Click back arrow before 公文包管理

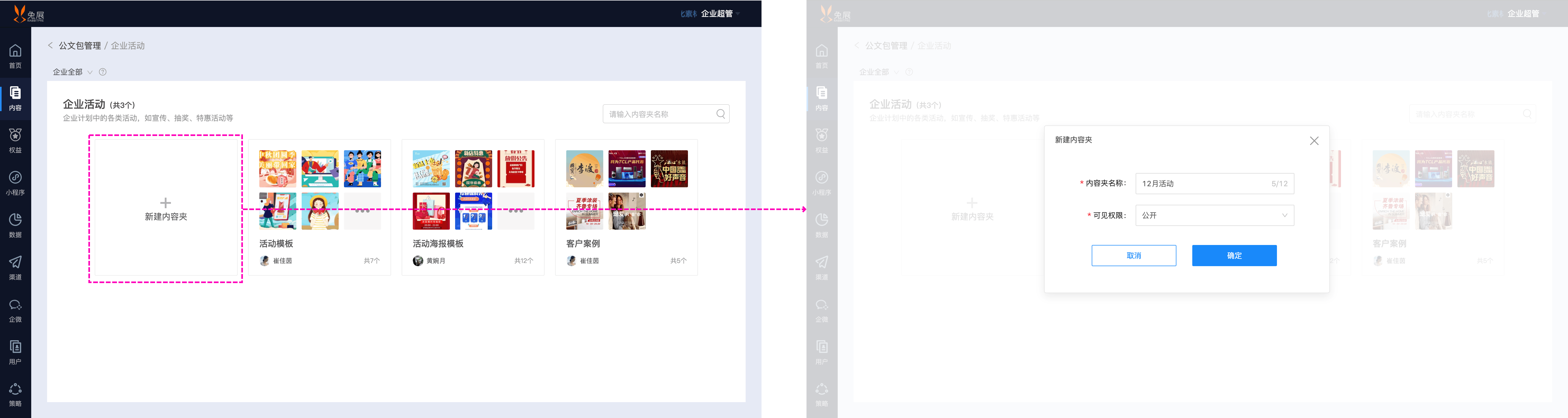[51, 45]
